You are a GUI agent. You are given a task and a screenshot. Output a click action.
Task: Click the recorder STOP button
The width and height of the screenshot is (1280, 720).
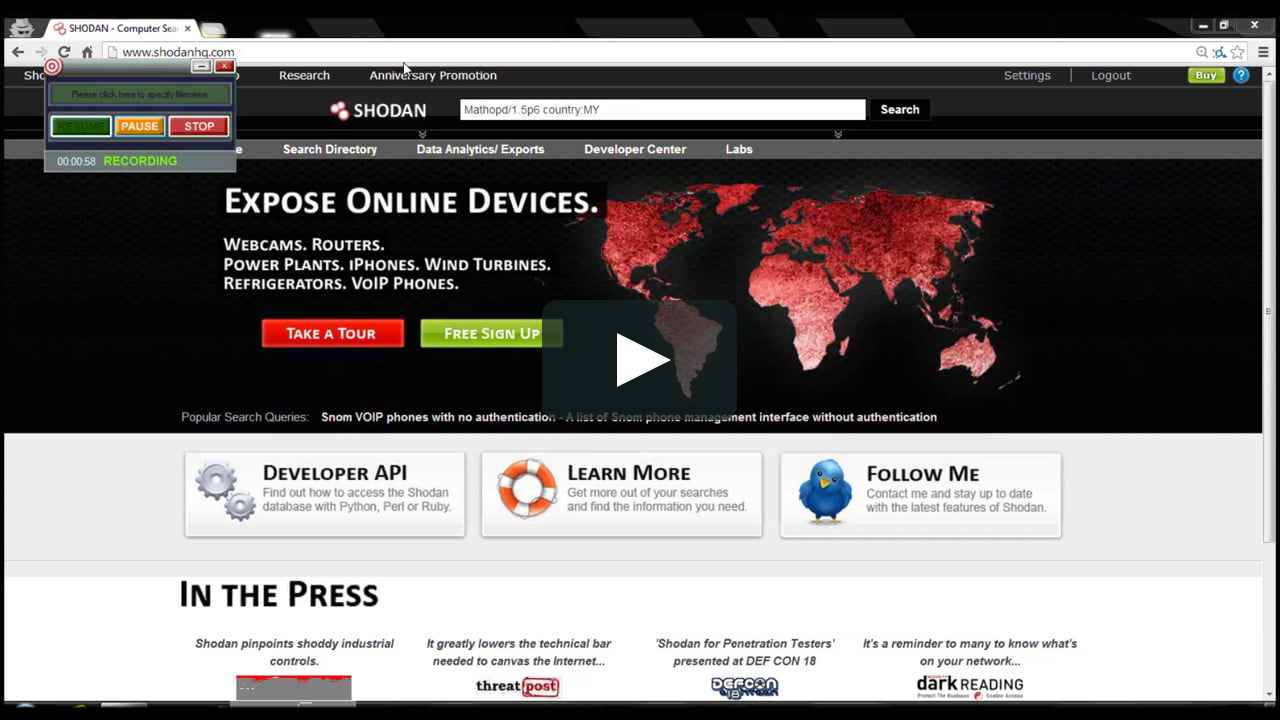pos(199,126)
